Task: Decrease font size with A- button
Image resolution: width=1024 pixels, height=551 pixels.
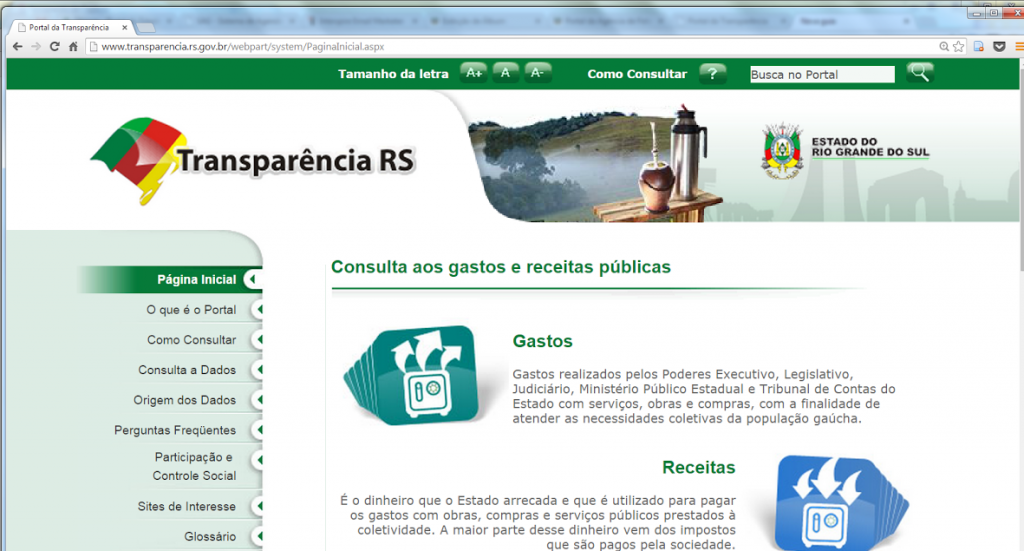Action: 537,73
